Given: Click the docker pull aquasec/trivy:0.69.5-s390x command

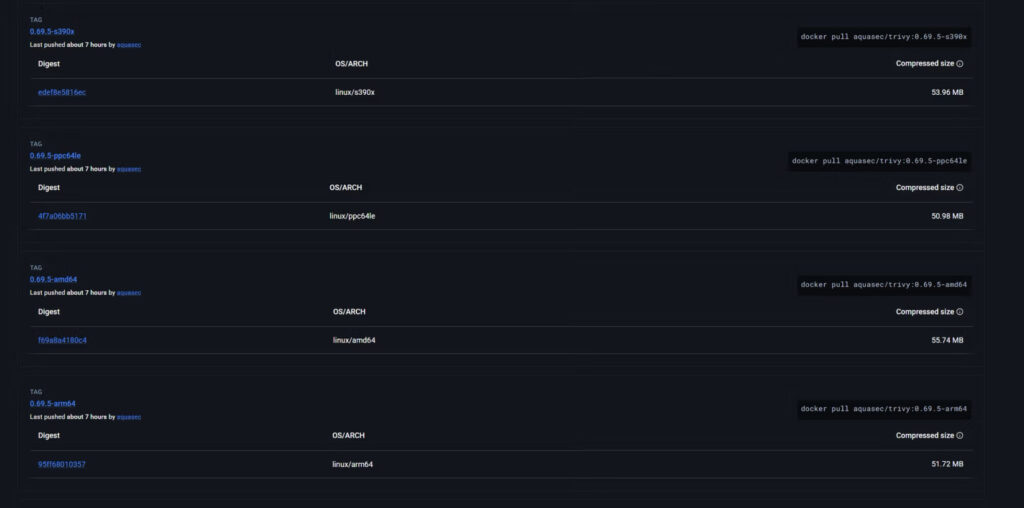Looking at the screenshot, I should [884, 37].
